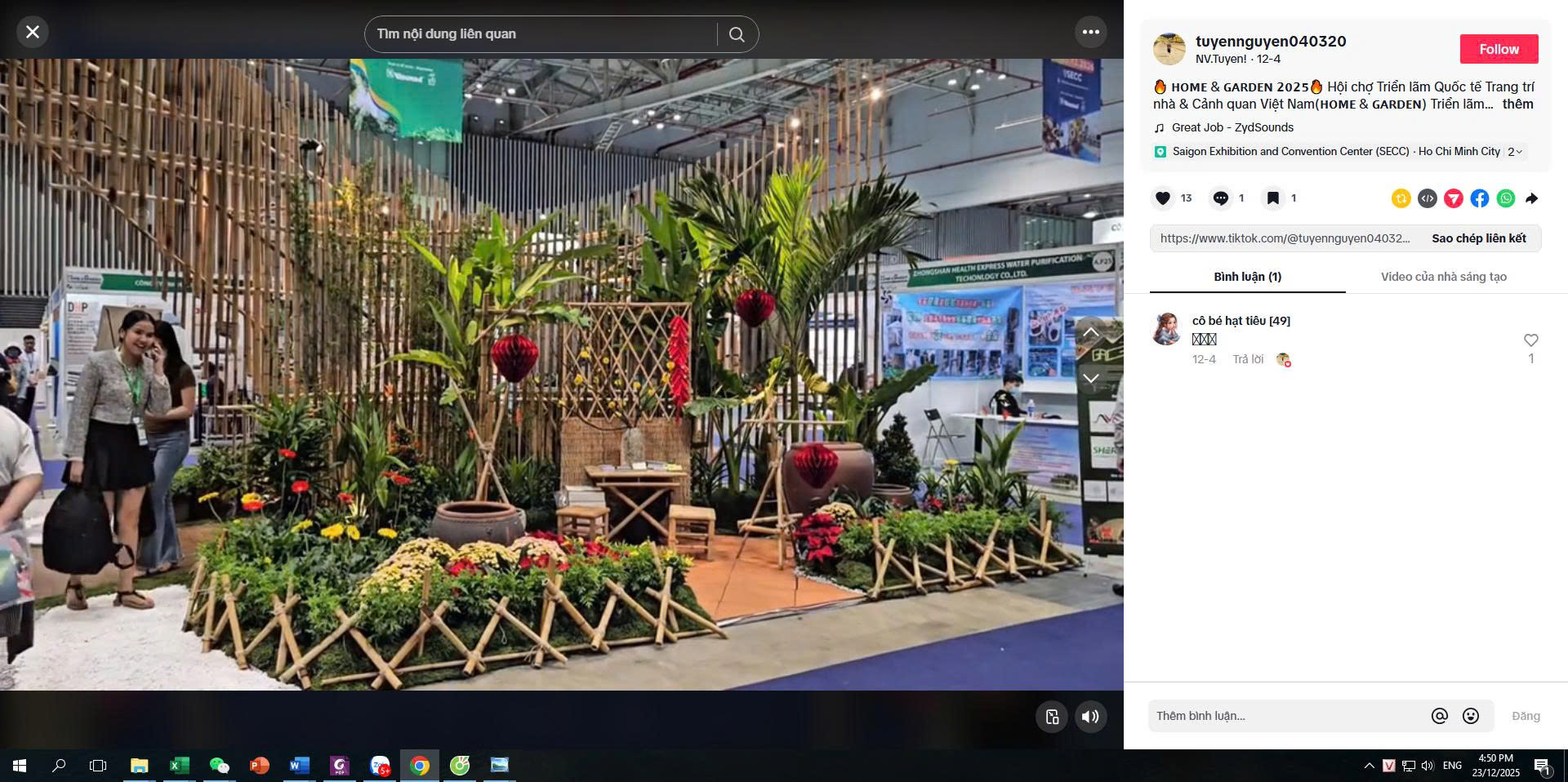Expand the caption with "thêm"
This screenshot has height=782, width=1568.
click(1517, 104)
